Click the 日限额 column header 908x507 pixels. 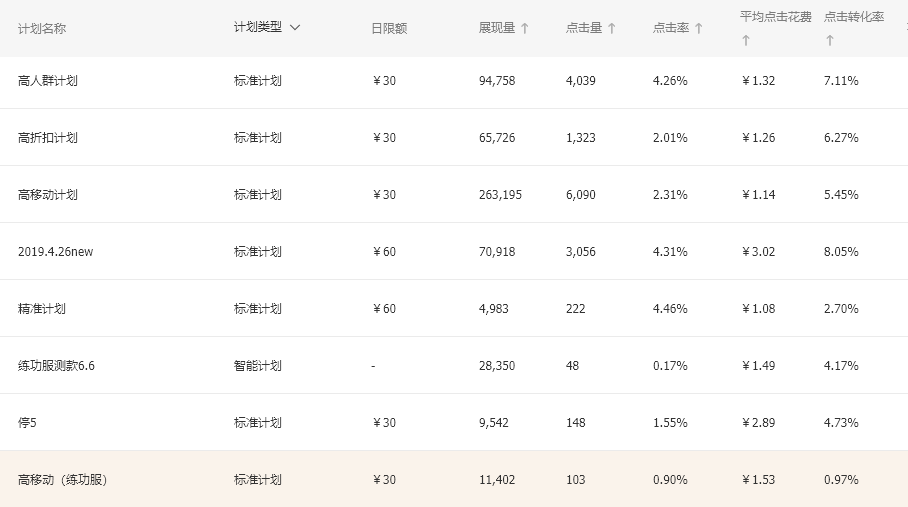pos(389,29)
